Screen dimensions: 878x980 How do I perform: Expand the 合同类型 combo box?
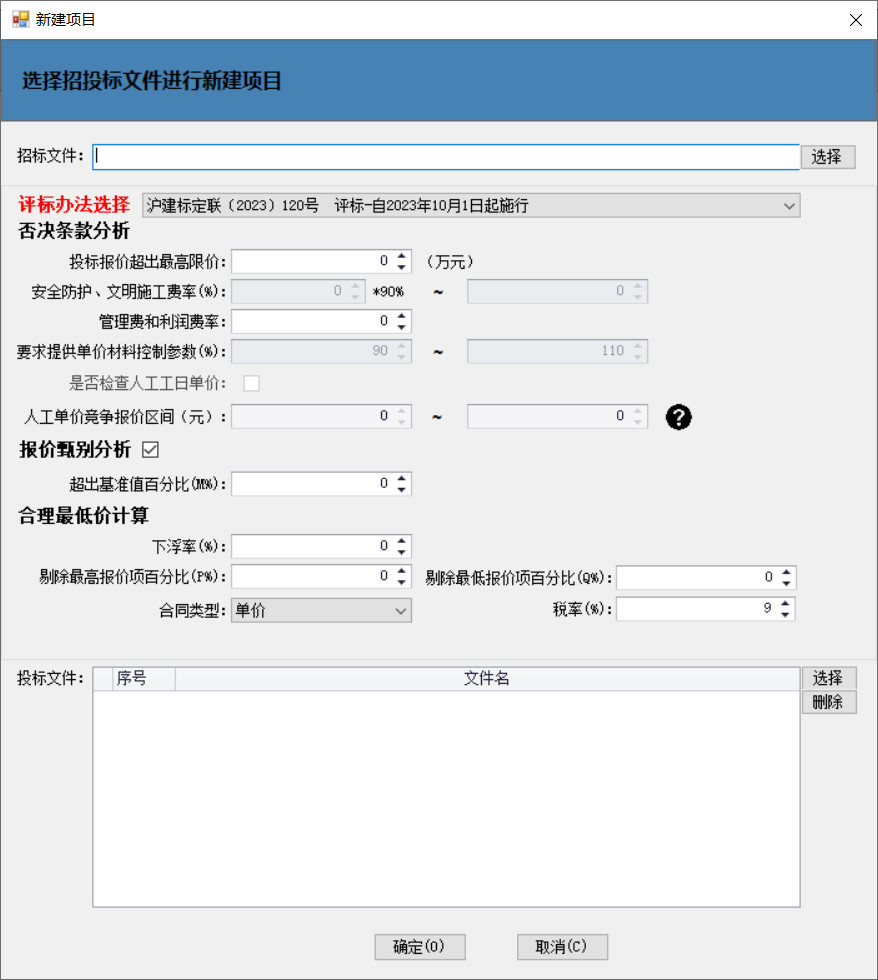400,611
